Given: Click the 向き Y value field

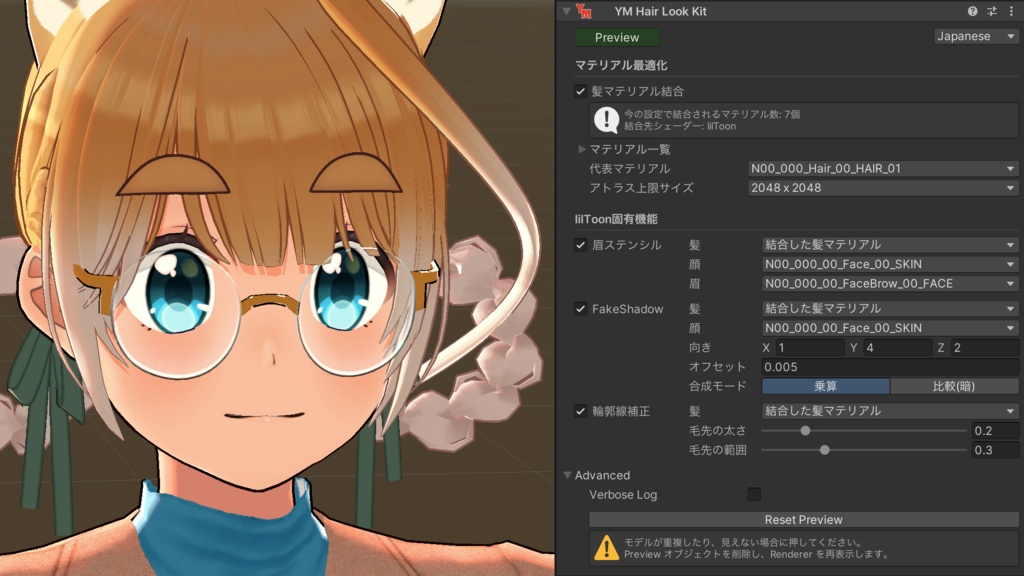Looking at the screenshot, I should [x=897, y=347].
